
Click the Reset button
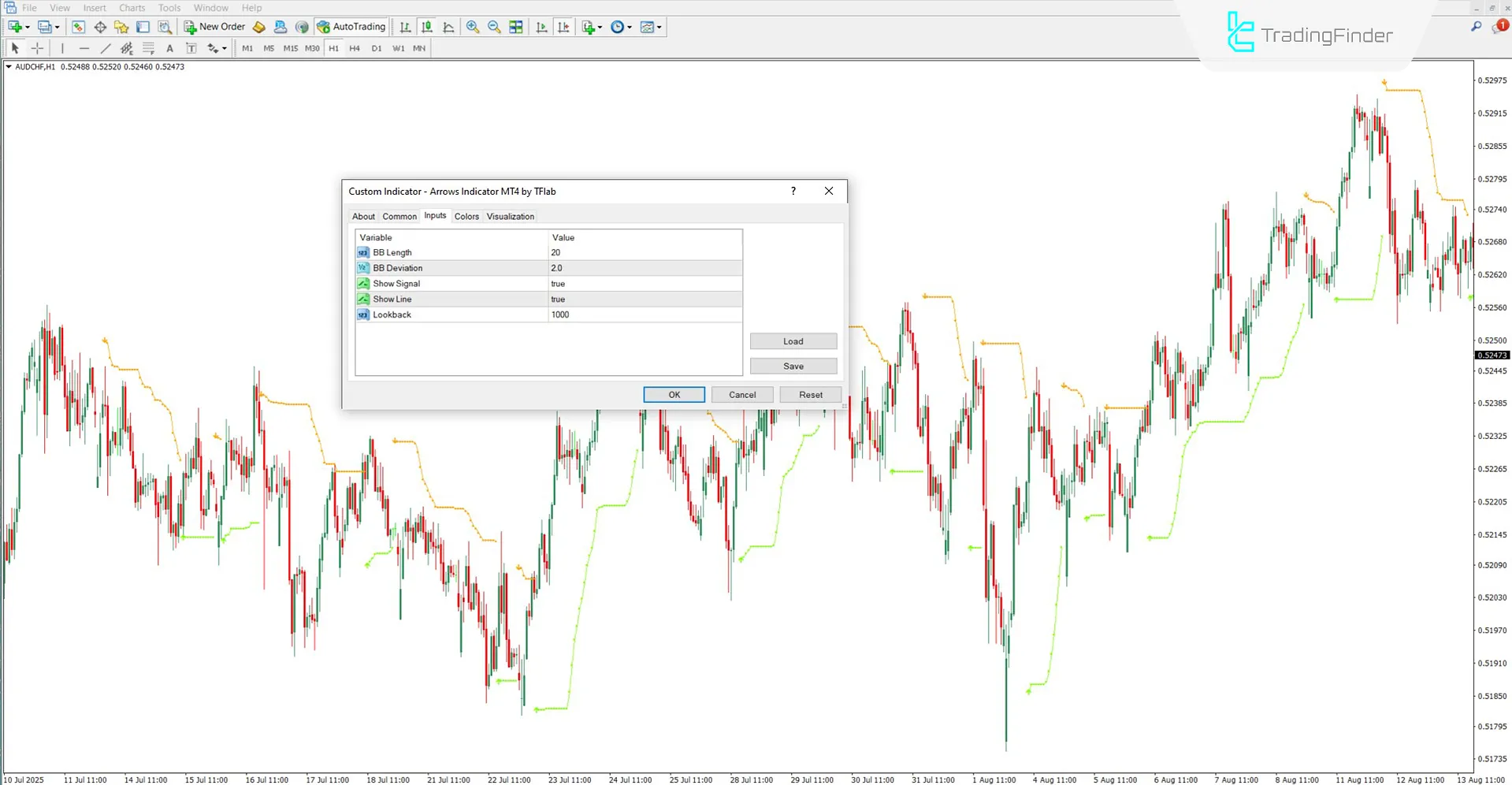(810, 395)
